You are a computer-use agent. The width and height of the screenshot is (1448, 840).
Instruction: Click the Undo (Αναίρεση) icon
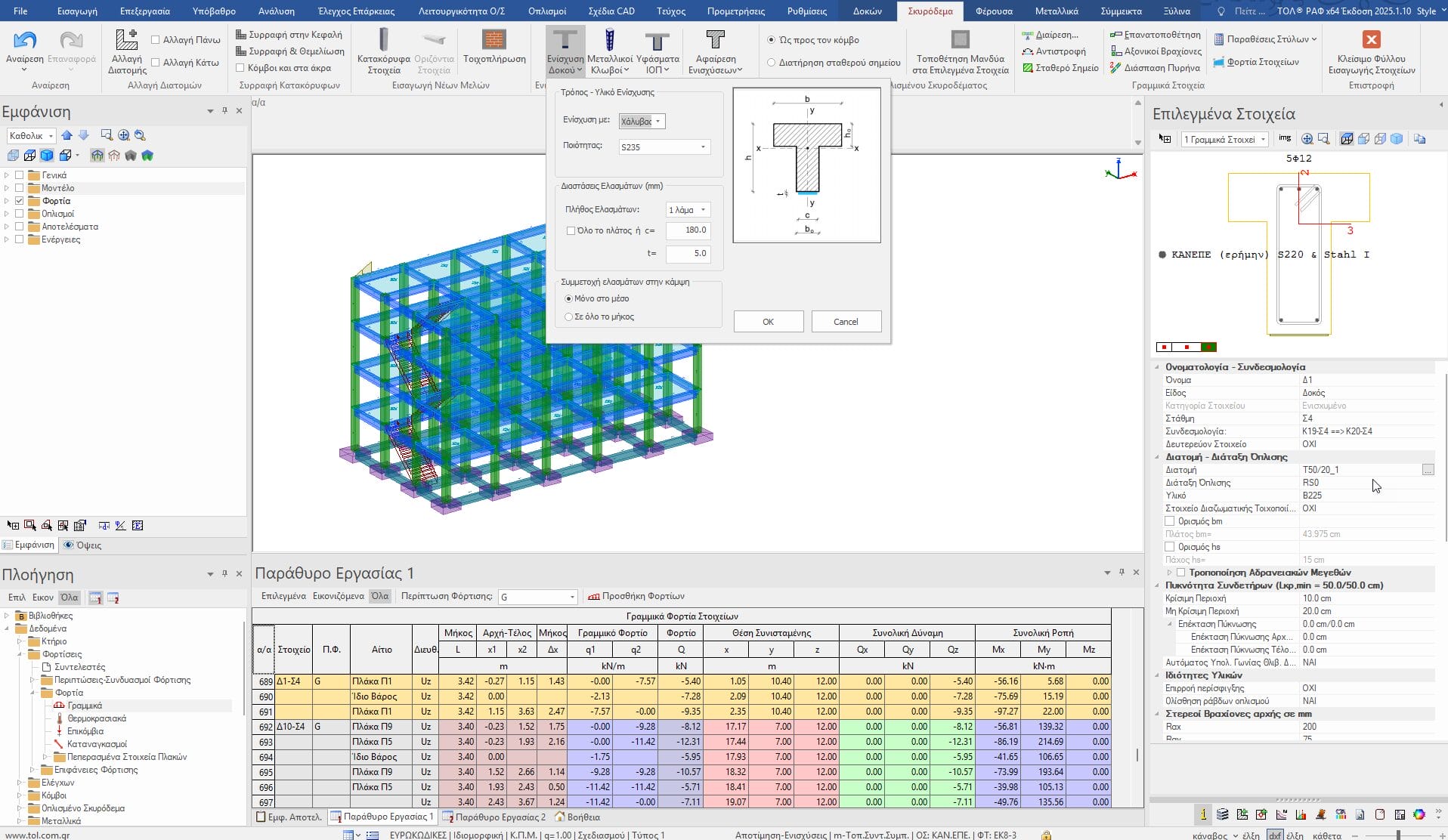pyautogui.click(x=25, y=41)
